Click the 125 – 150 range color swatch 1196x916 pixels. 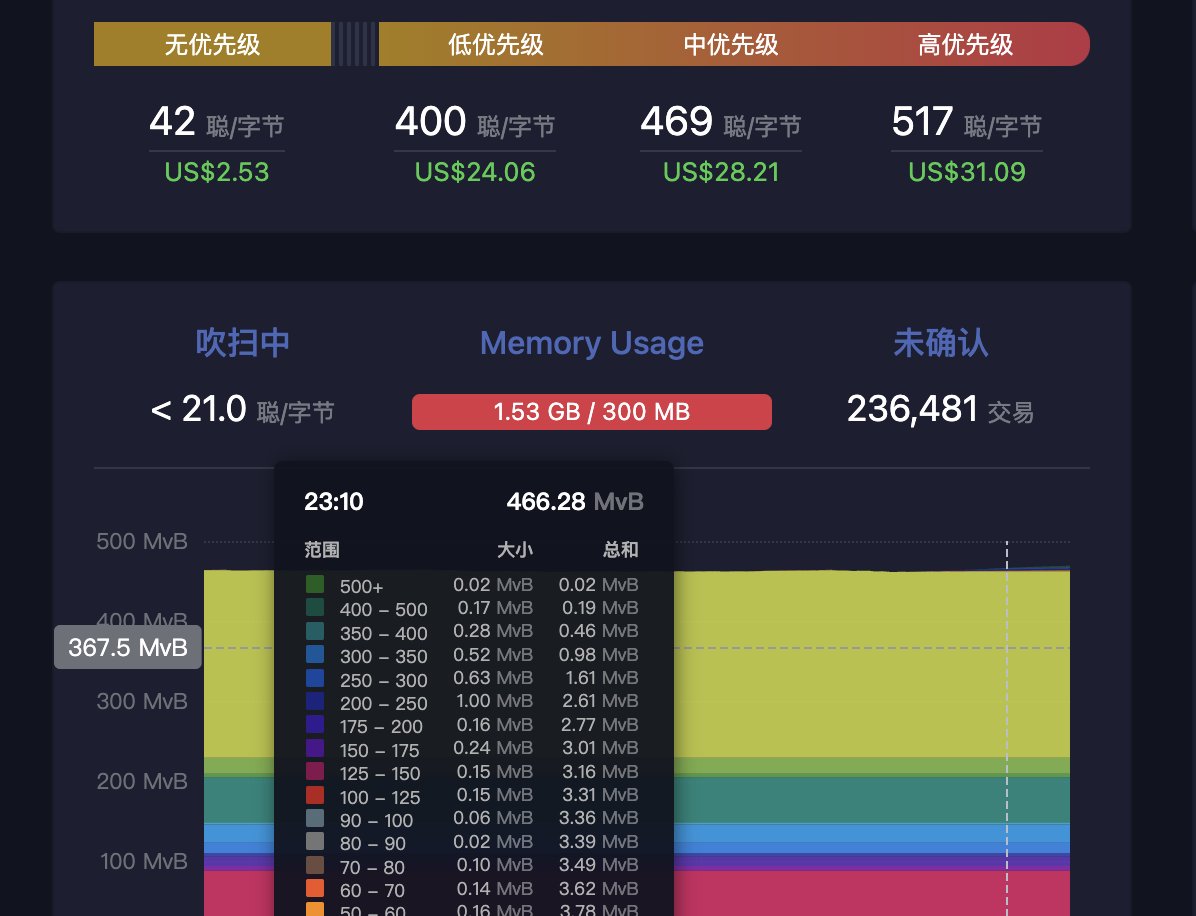tap(315, 771)
